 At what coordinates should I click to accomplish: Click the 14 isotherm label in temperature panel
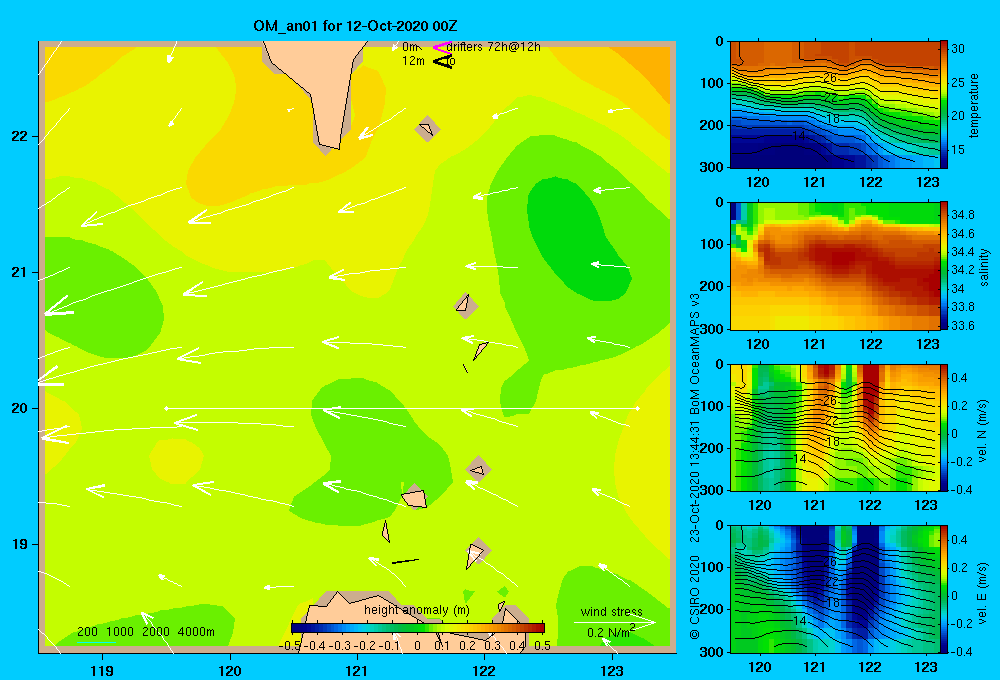(799, 135)
